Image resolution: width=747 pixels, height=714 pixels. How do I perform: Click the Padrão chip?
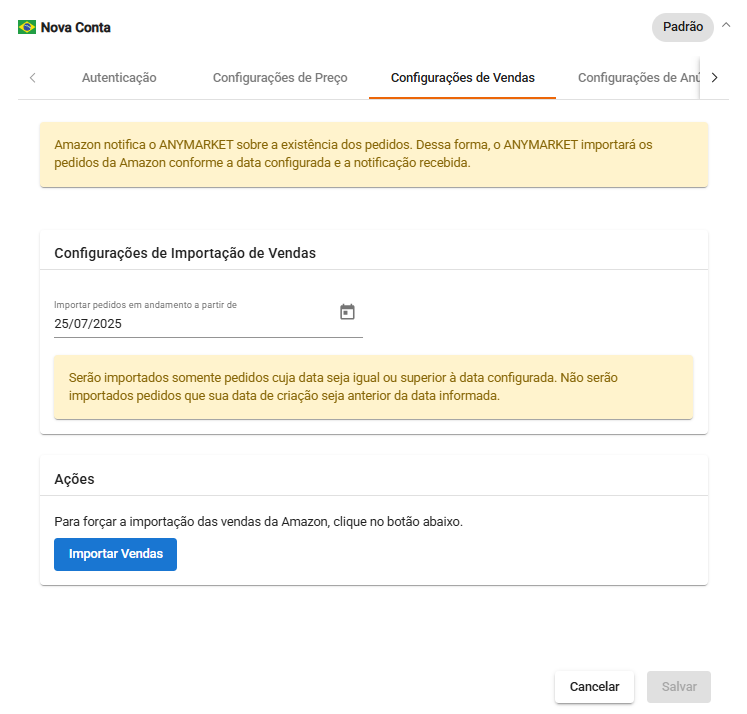[682, 27]
